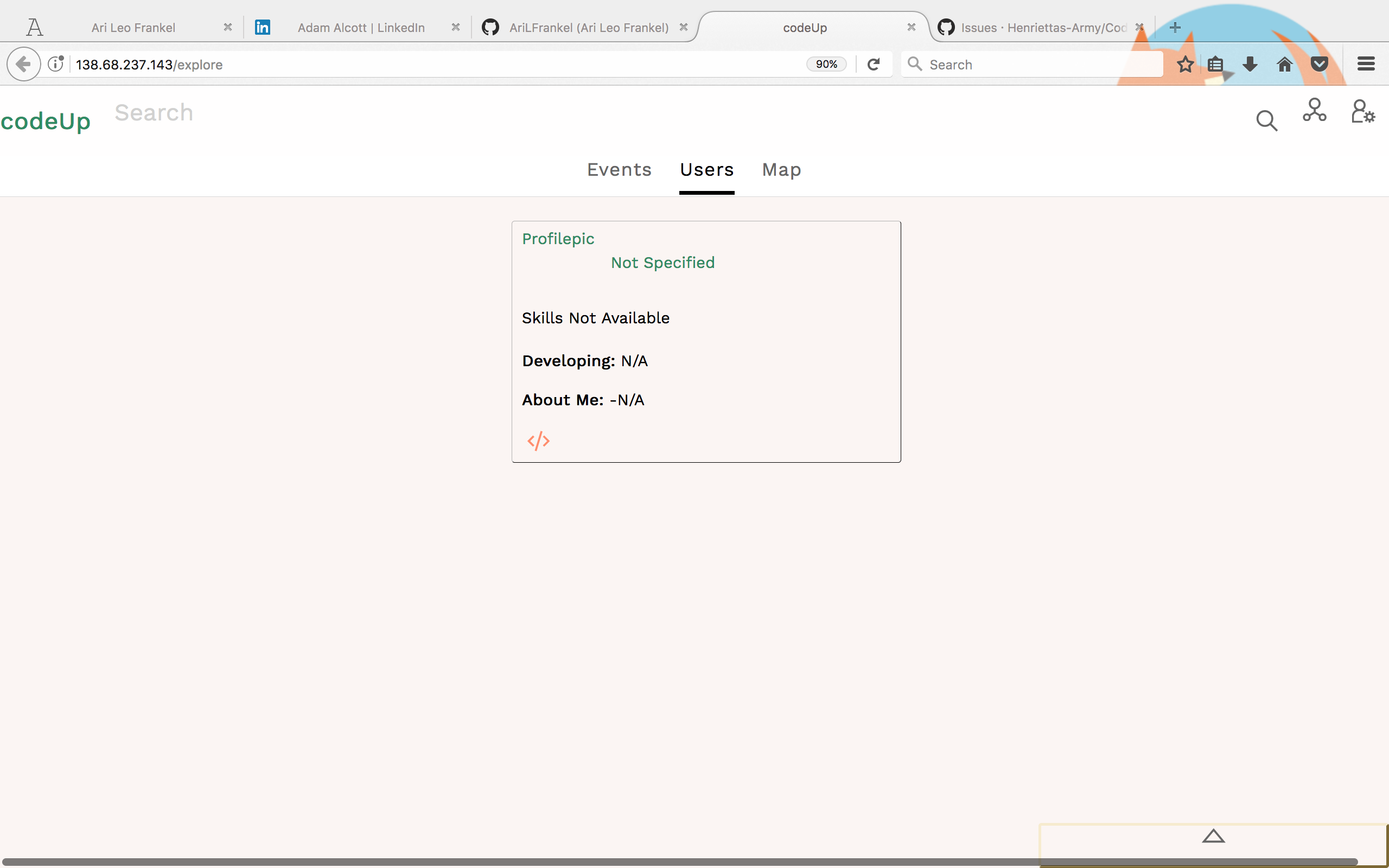Click the orange code brackets icon
This screenshot has width=1389, height=868.
538,441
